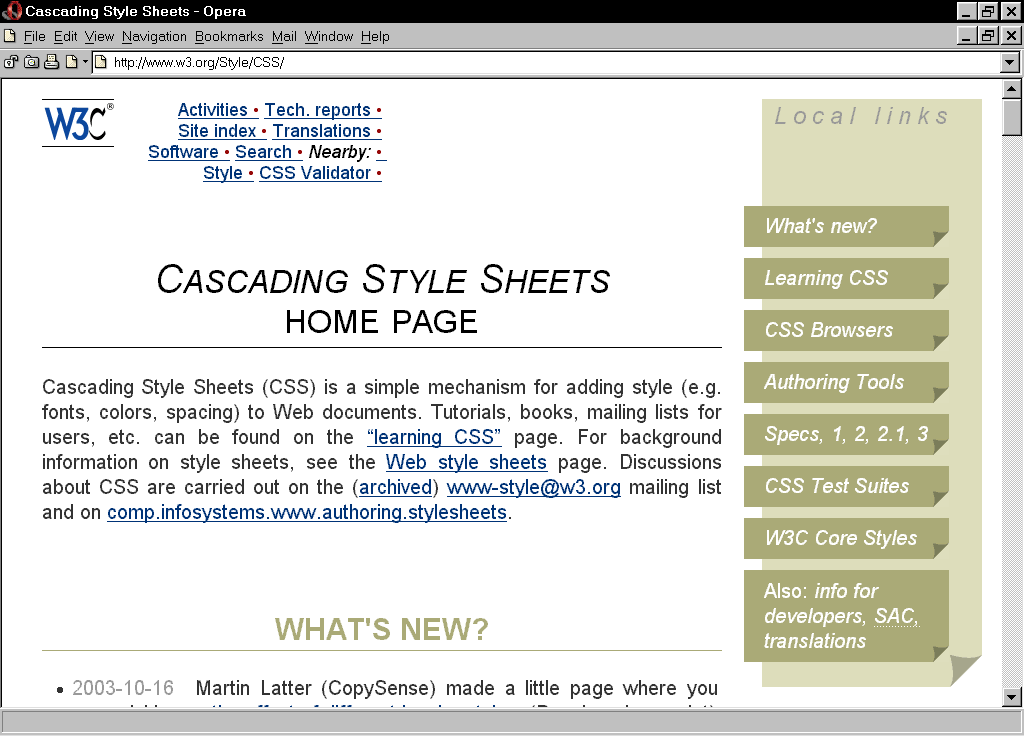Image resolution: width=1024 pixels, height=736 pixels.
Task: Click the Local links sidebar title
Action: pyautogui.click(x=861, y=116)
